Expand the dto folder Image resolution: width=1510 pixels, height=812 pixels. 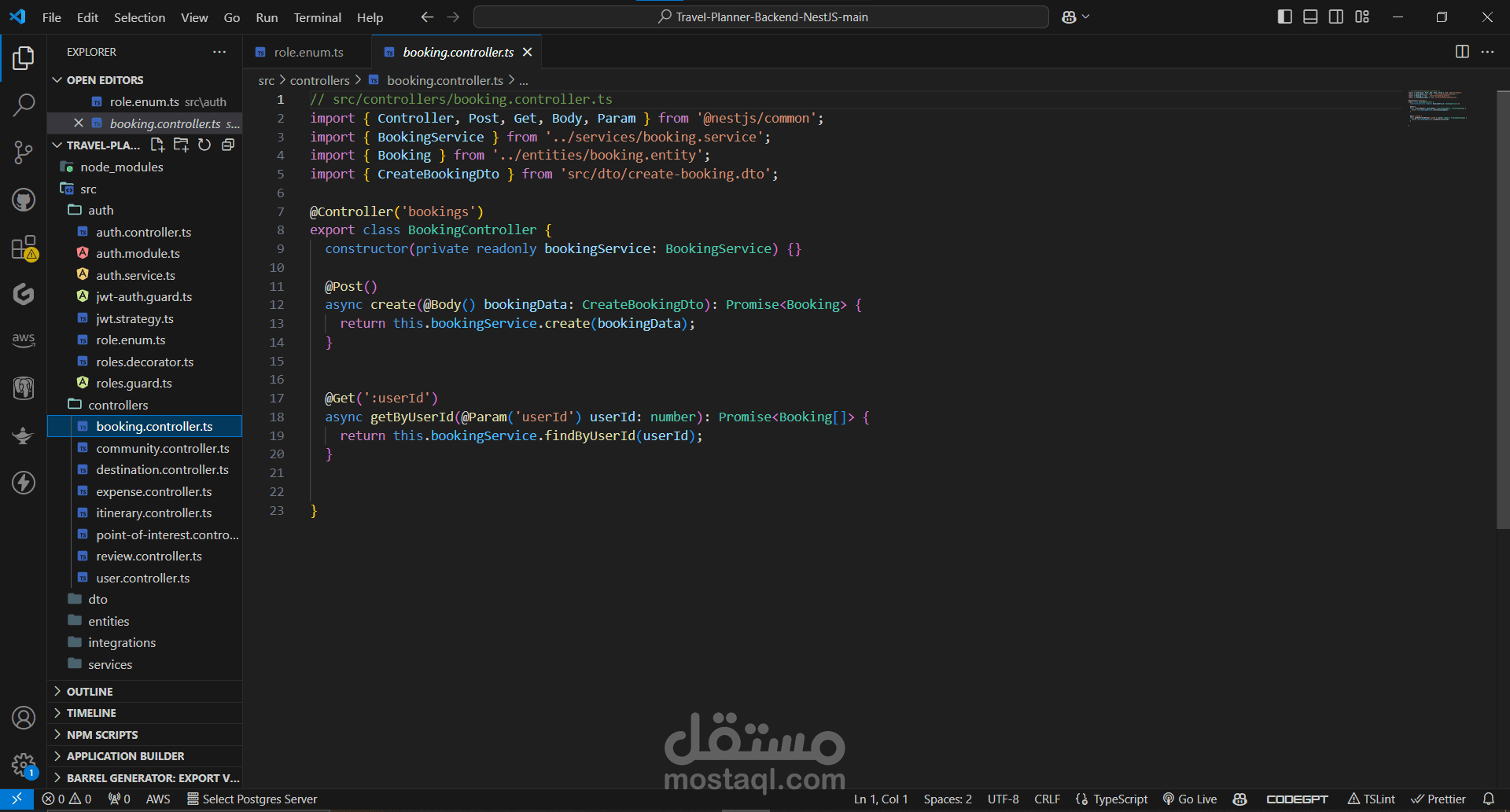[x=145, y=599]
